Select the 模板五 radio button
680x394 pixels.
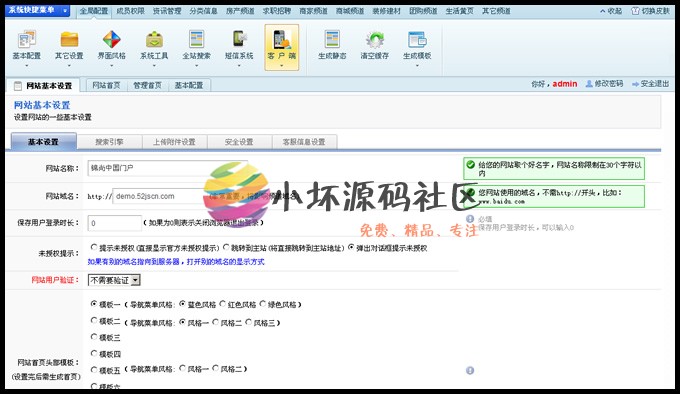tap(94, 370)
